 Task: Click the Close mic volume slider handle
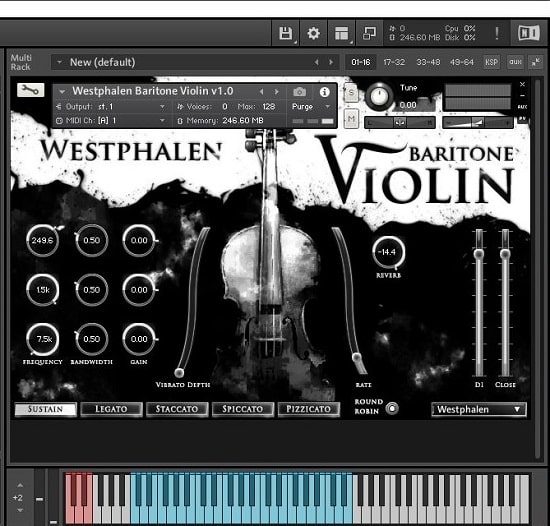coord(505,254)
